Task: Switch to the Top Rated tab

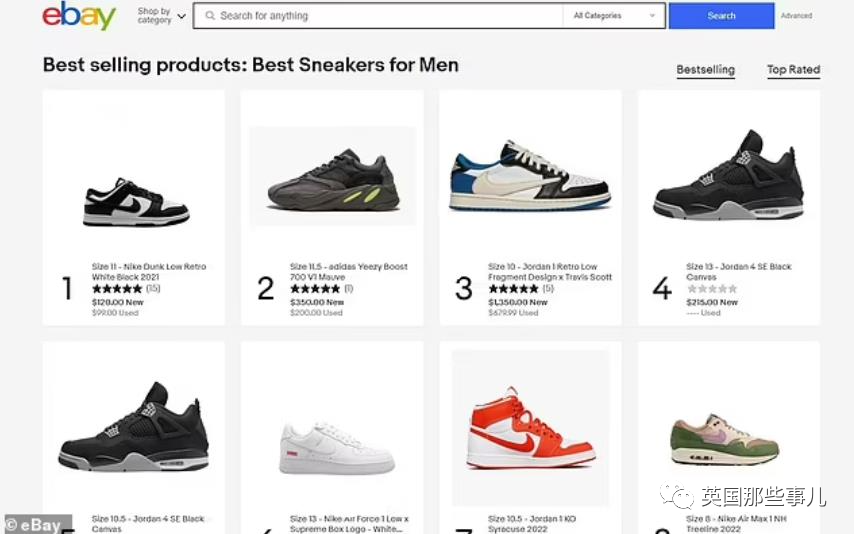Action: coord(793,70)
